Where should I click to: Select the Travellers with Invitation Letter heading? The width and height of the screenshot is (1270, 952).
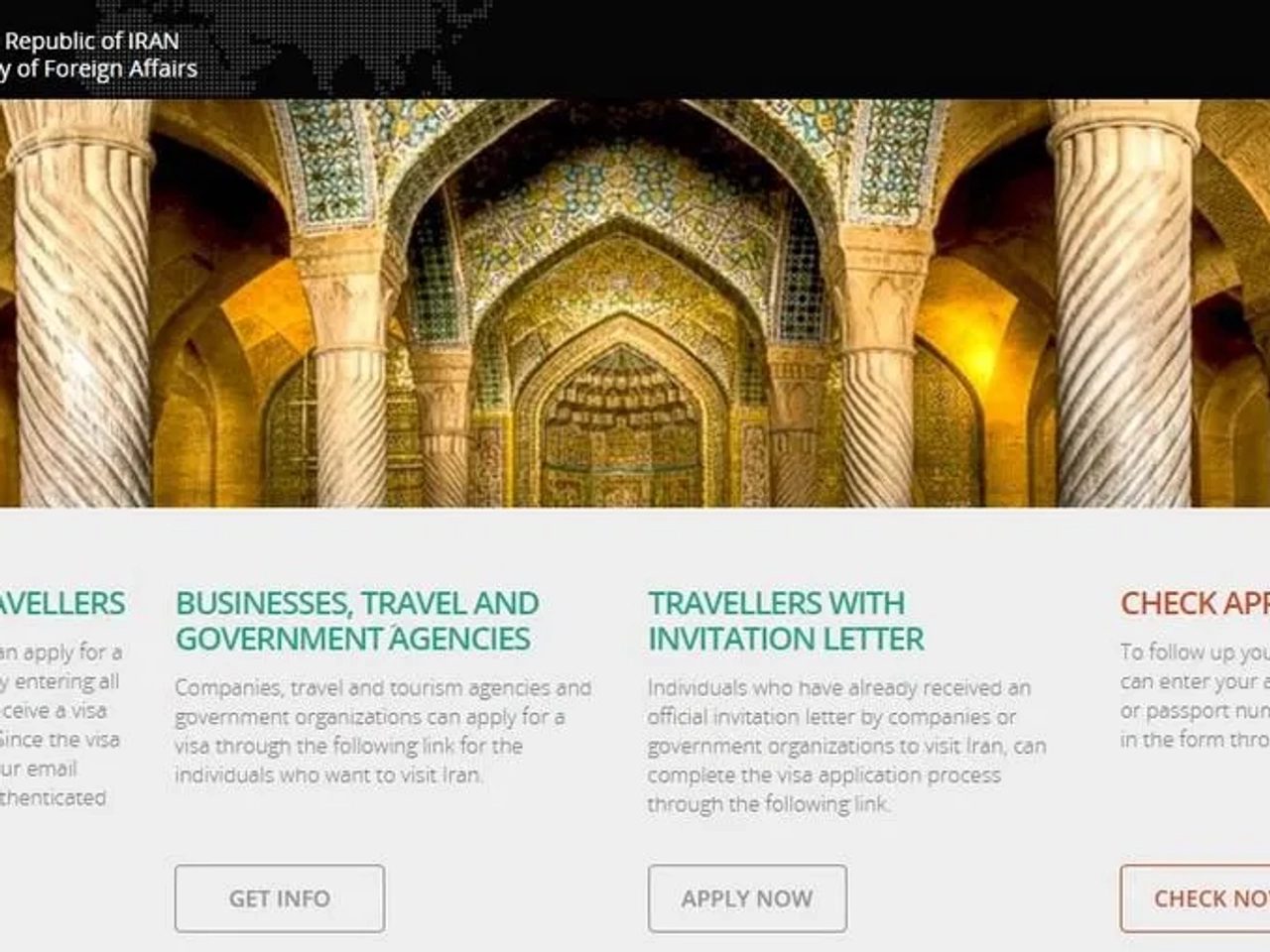(786, 621)
